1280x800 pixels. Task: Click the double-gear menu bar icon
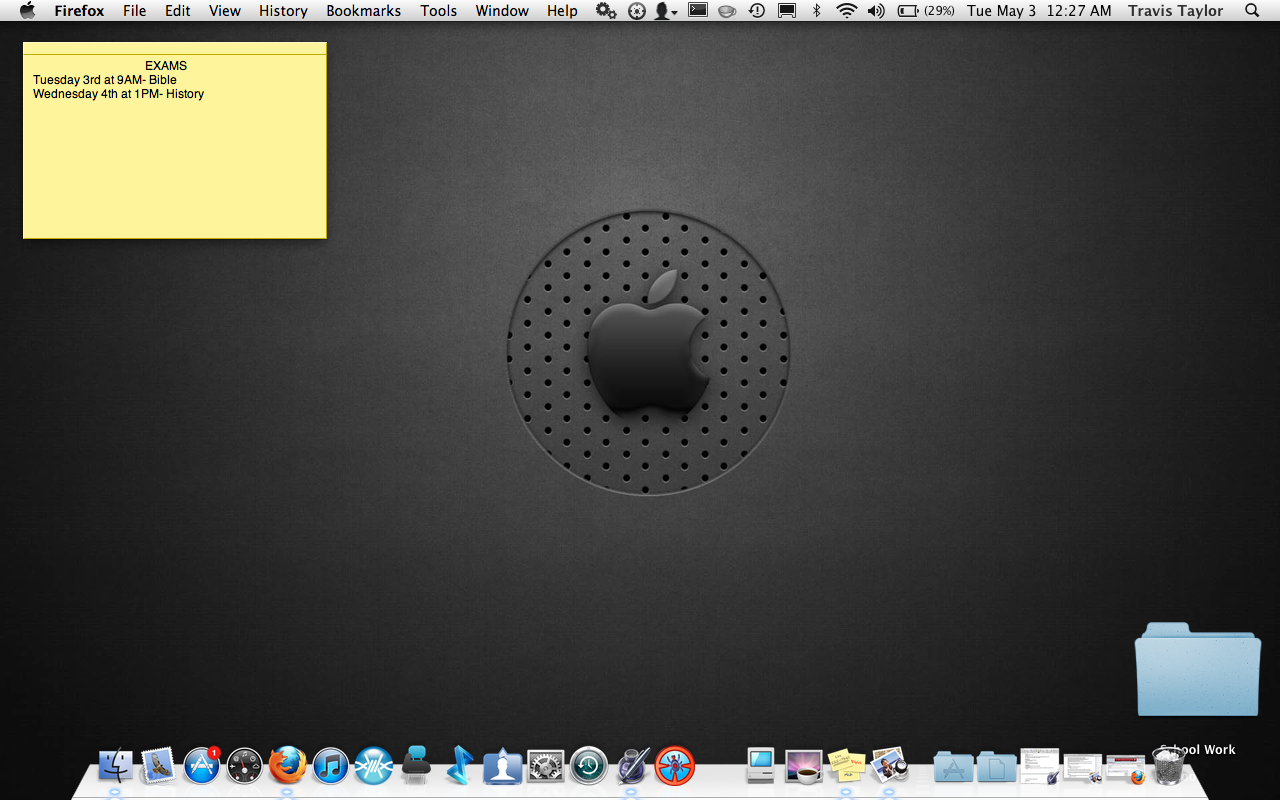coord(606,11)
